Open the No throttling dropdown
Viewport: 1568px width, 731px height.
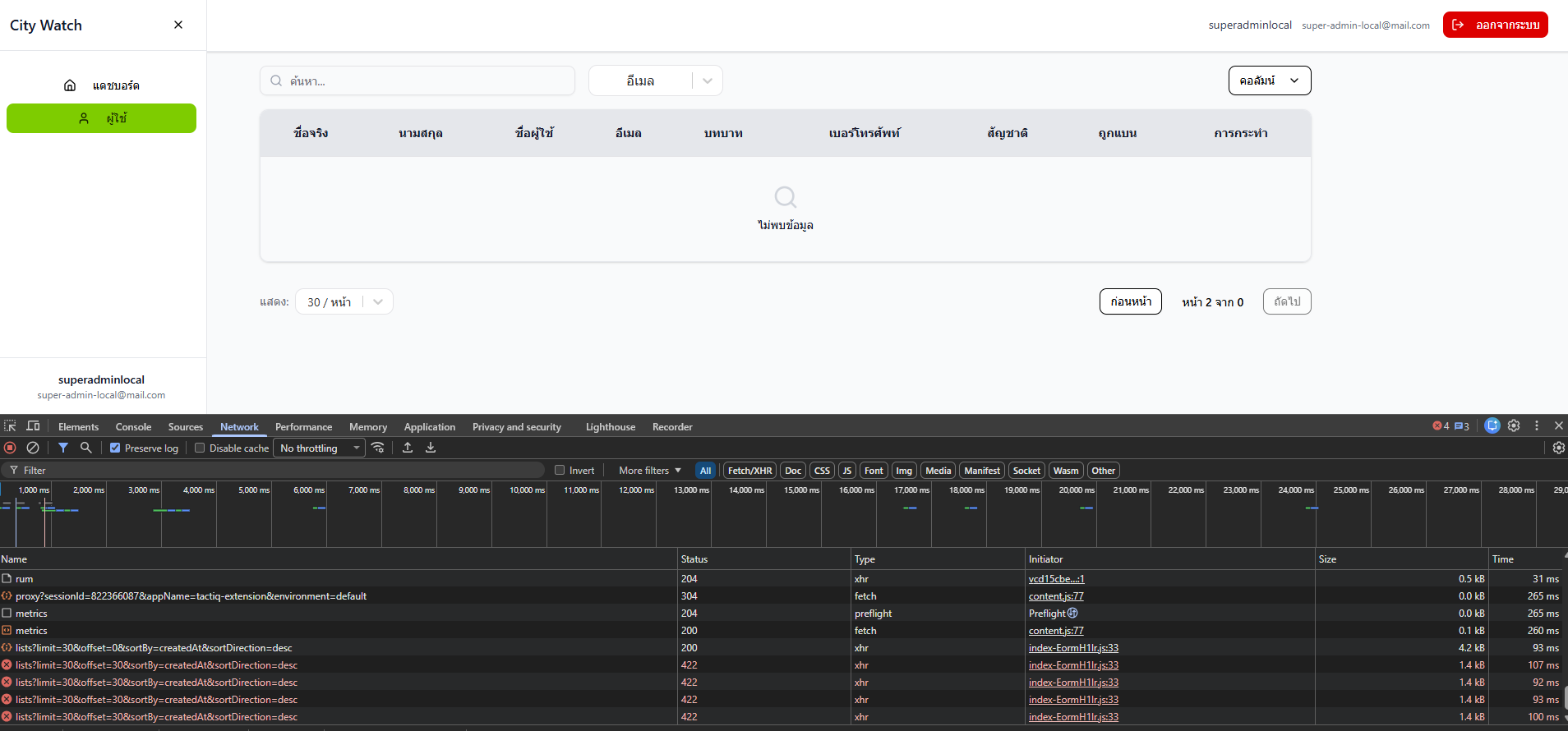click(x=320, y=448)
